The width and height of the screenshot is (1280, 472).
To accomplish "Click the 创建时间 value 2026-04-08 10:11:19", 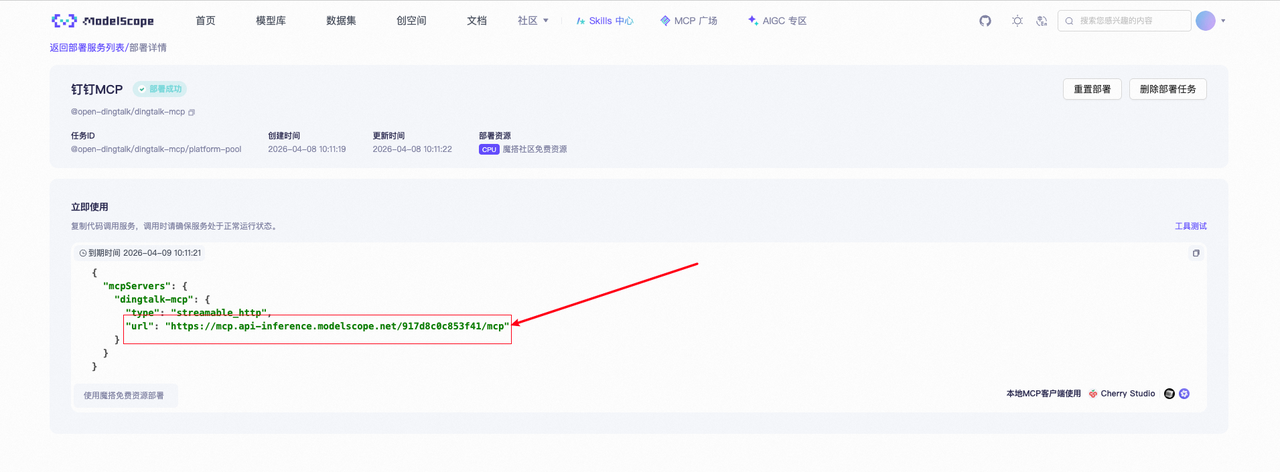I will (307, 149).
